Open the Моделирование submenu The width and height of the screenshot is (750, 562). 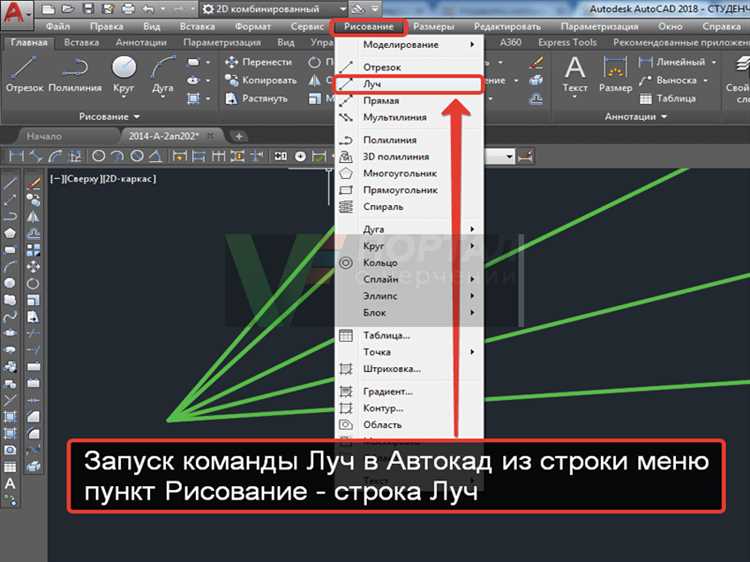(x=409, y=45)
